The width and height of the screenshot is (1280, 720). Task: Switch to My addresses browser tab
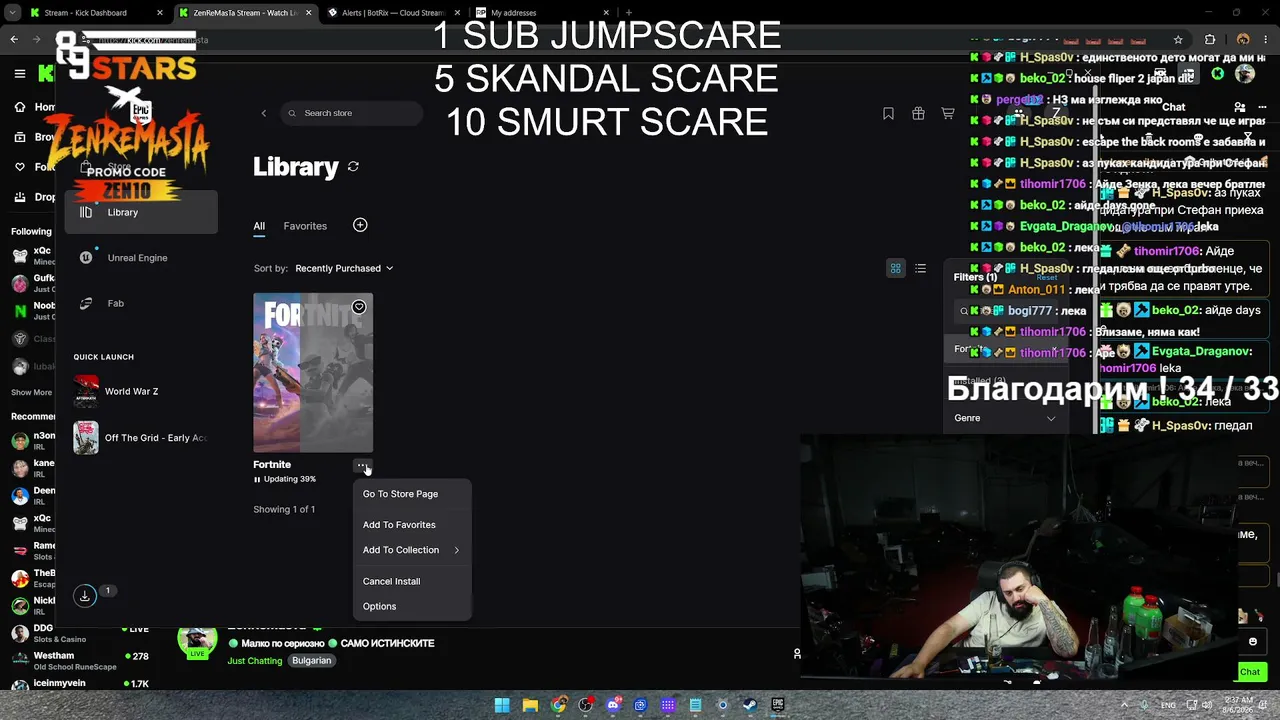click(540, 13)
